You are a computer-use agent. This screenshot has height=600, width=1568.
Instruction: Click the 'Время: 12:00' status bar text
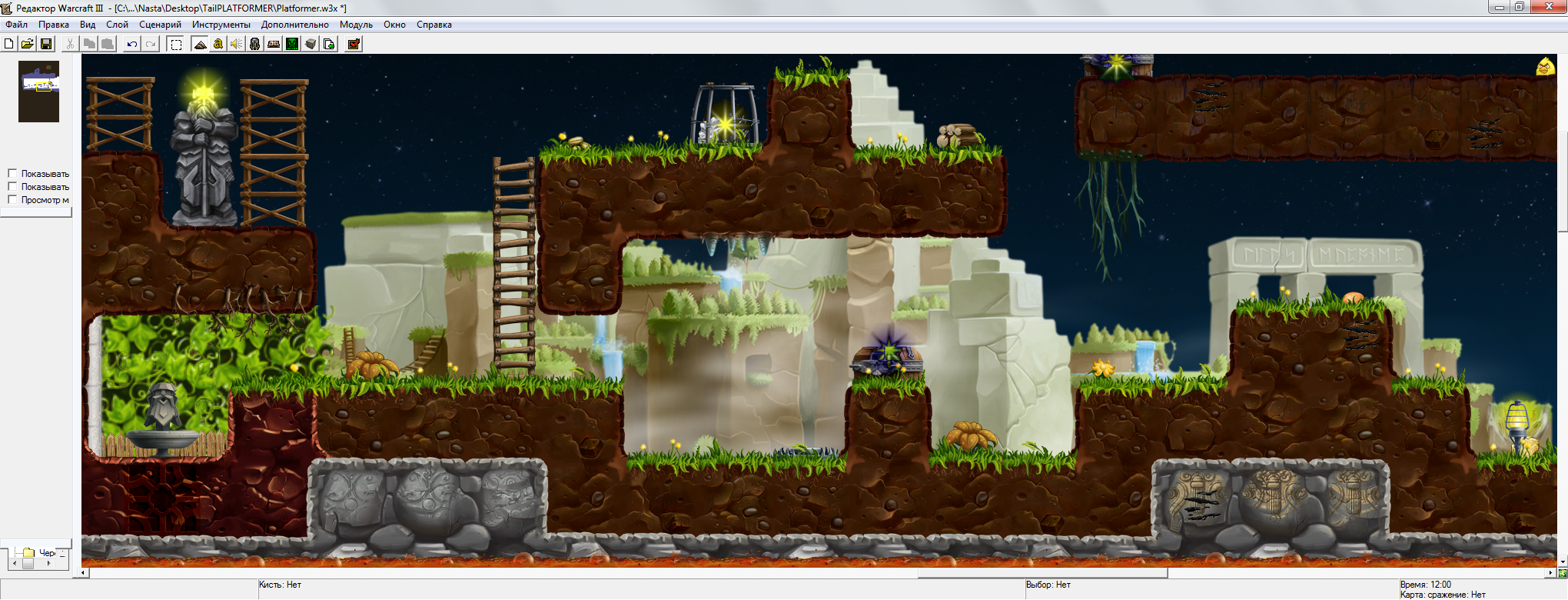[x=1426, y=585]
